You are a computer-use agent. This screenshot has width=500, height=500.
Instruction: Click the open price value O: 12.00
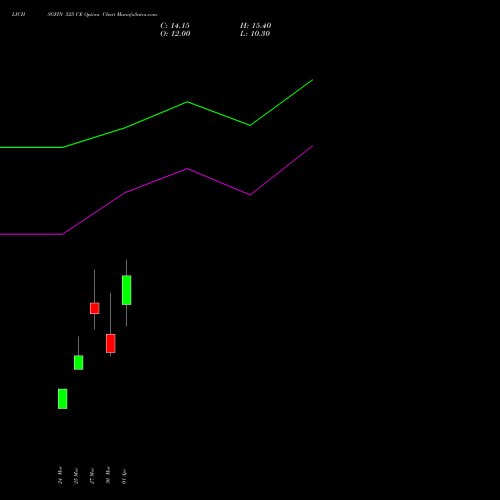(175, 34)
